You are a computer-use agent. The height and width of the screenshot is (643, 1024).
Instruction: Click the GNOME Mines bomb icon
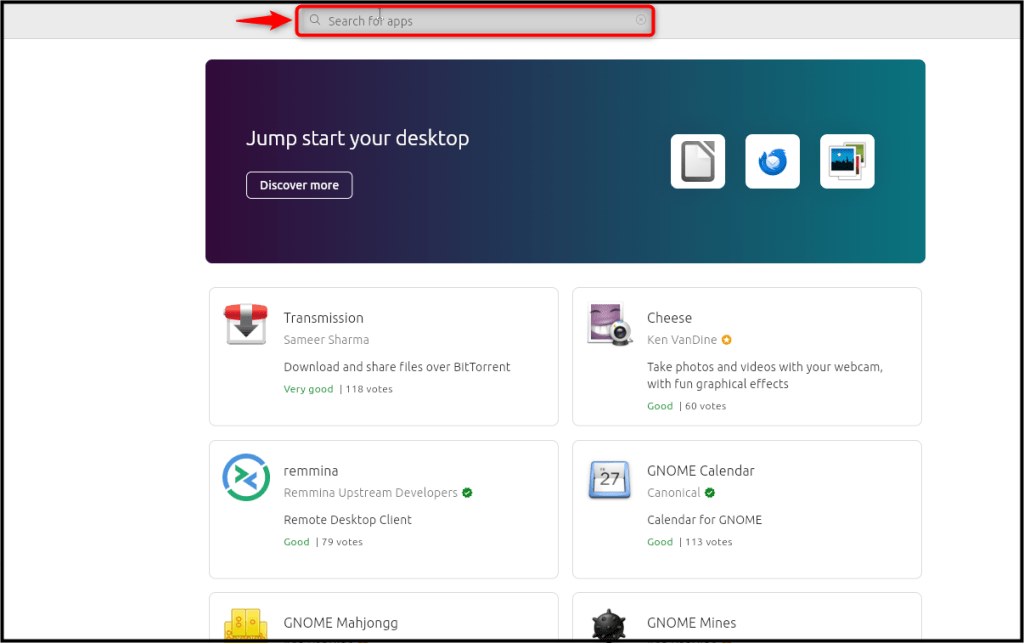(x=609, y=624)
